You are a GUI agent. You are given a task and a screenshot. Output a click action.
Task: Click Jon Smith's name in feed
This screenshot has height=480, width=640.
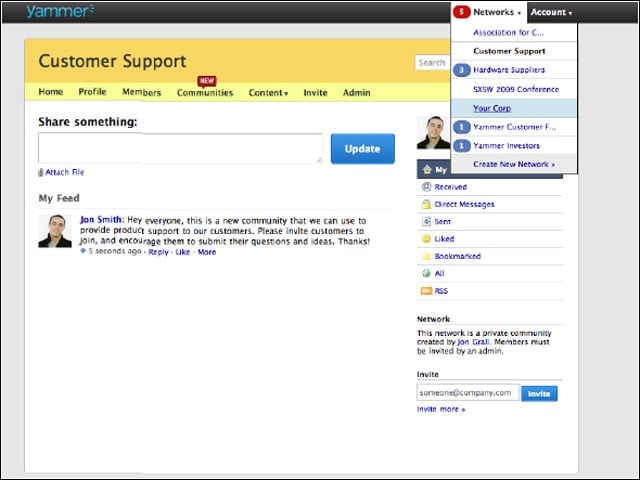100,220
